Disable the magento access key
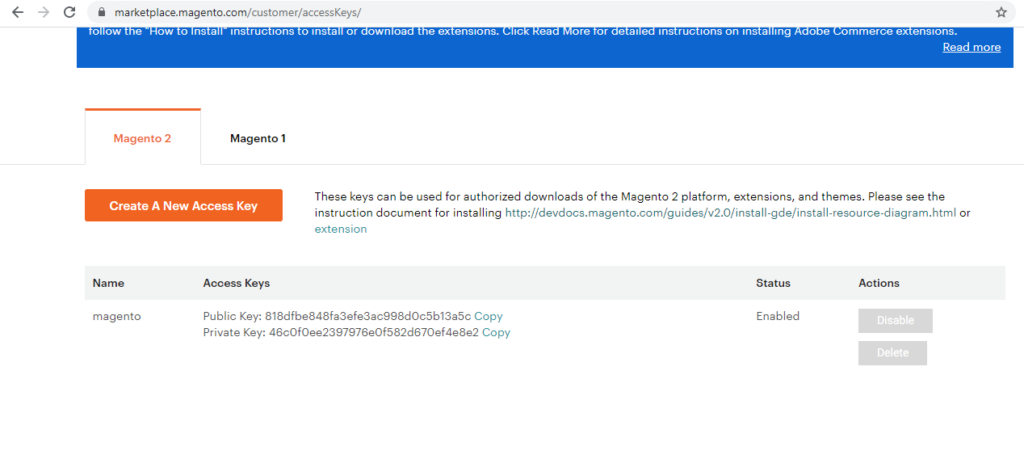The height and width of the screenshot is (455, 1024). pyautogui.click(x=895, y=321)
